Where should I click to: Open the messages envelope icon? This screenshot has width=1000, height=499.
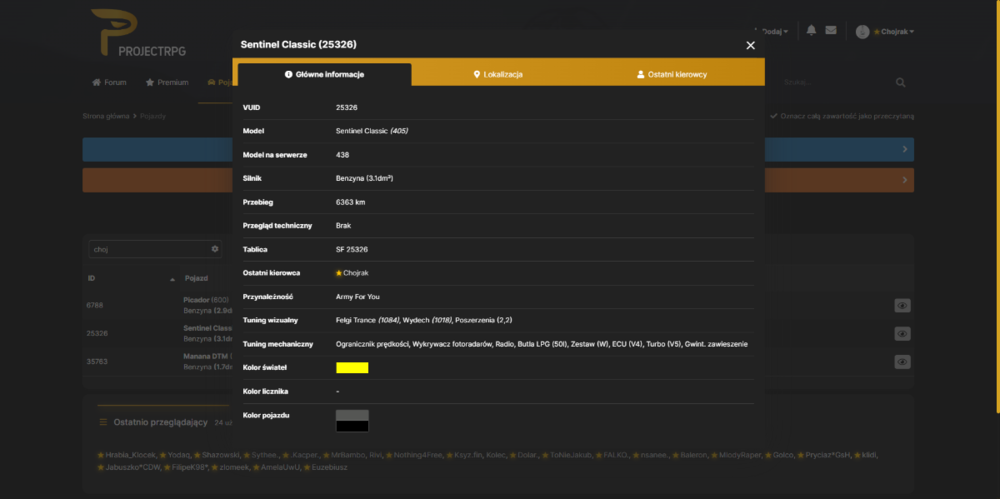(830, 30)
